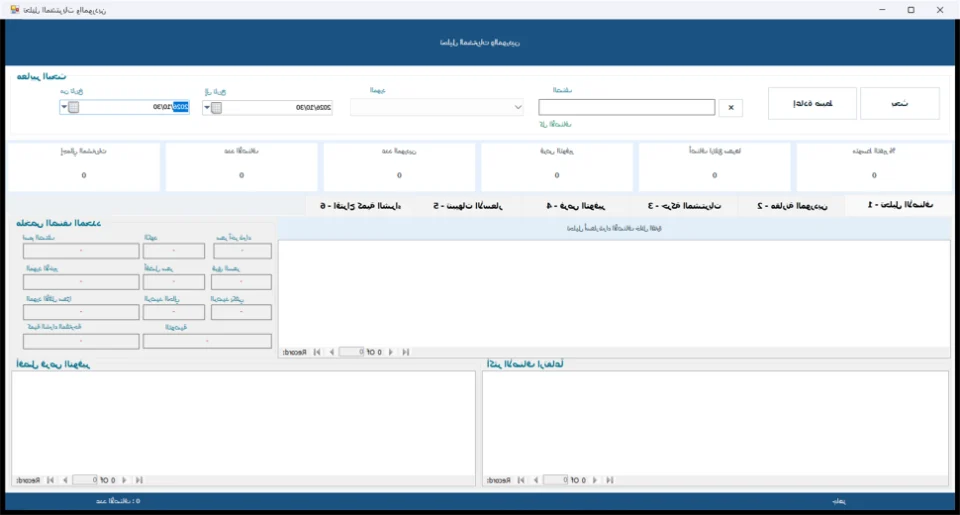
Task: Click next record arrow in the bottom-left grid navigator
Action: pos(124,480)
